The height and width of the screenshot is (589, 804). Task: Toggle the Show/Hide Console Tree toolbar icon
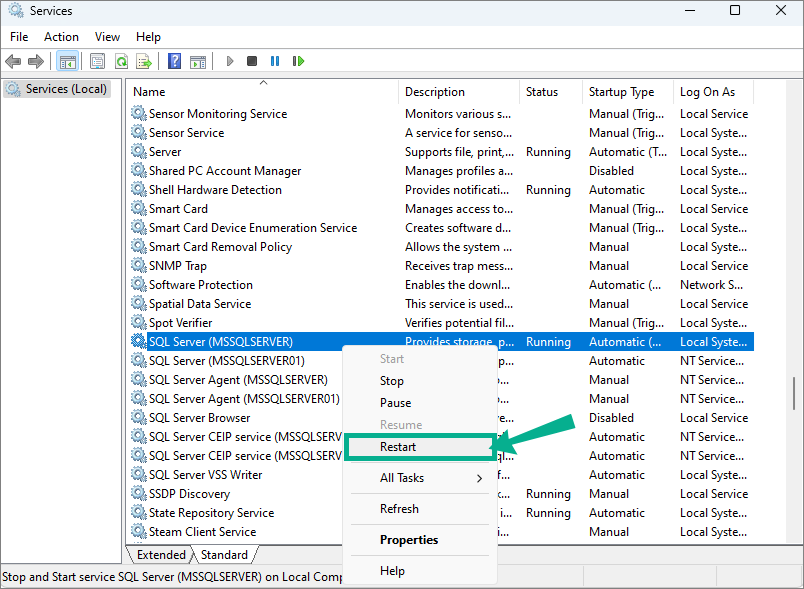[x=68, y=62]
